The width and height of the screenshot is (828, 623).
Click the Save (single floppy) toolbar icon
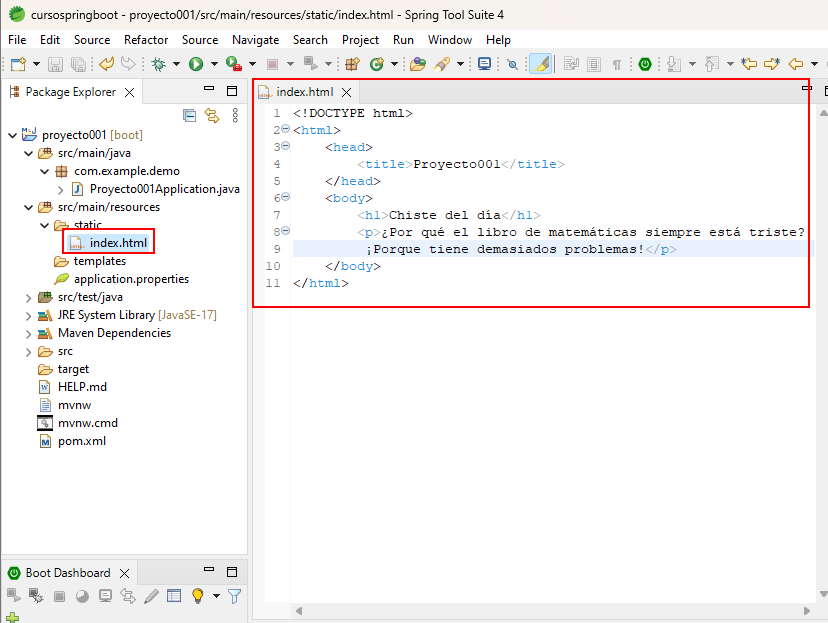pos(55,64)
